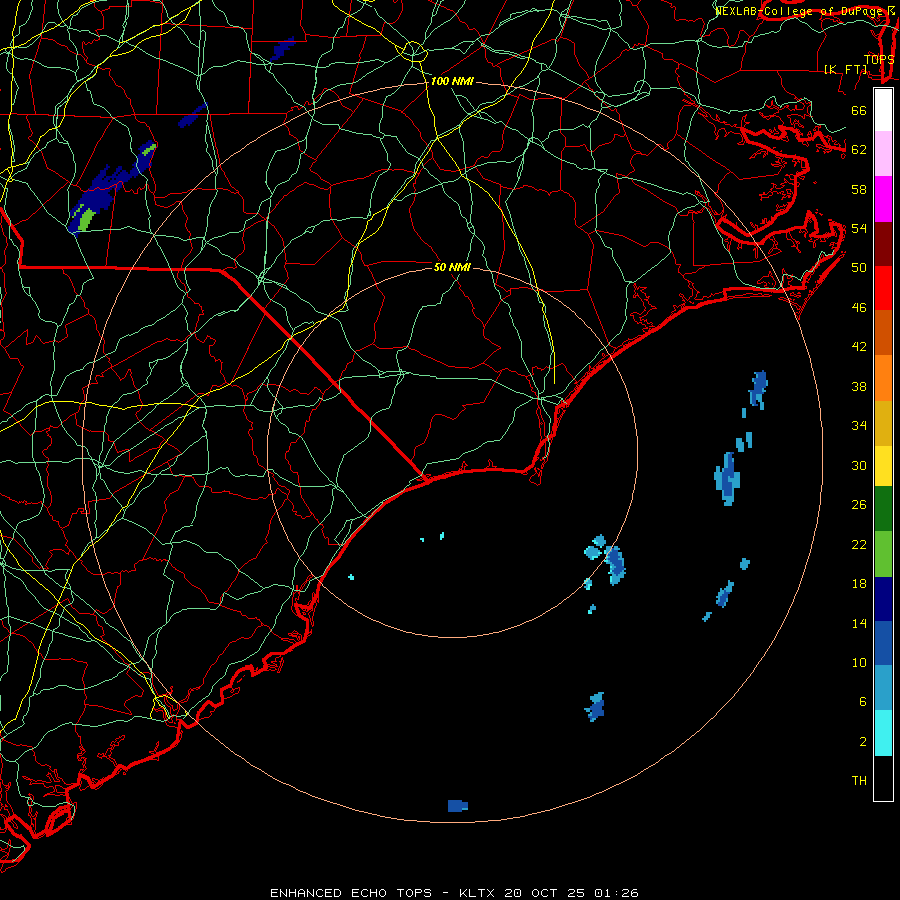
Task: Click the "TH" threshold label
Action: 859,781
